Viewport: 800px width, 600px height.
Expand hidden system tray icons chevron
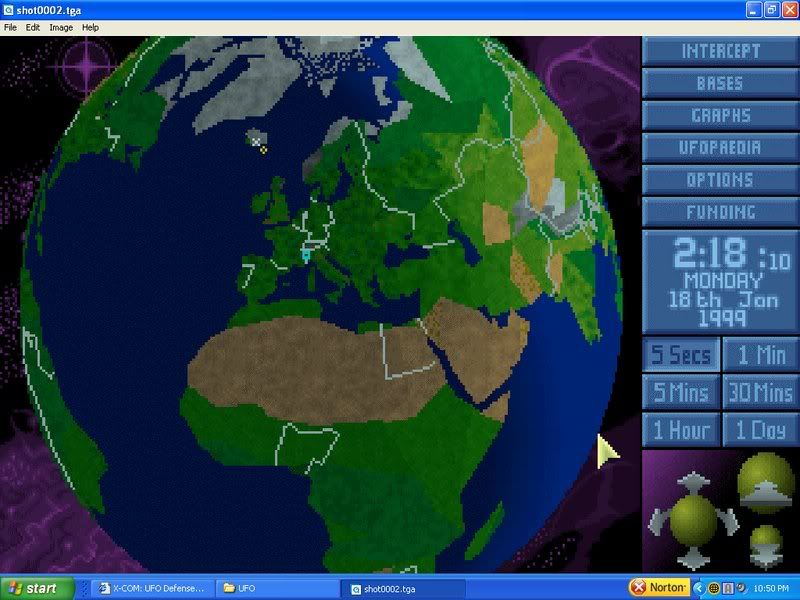[698, 588]
